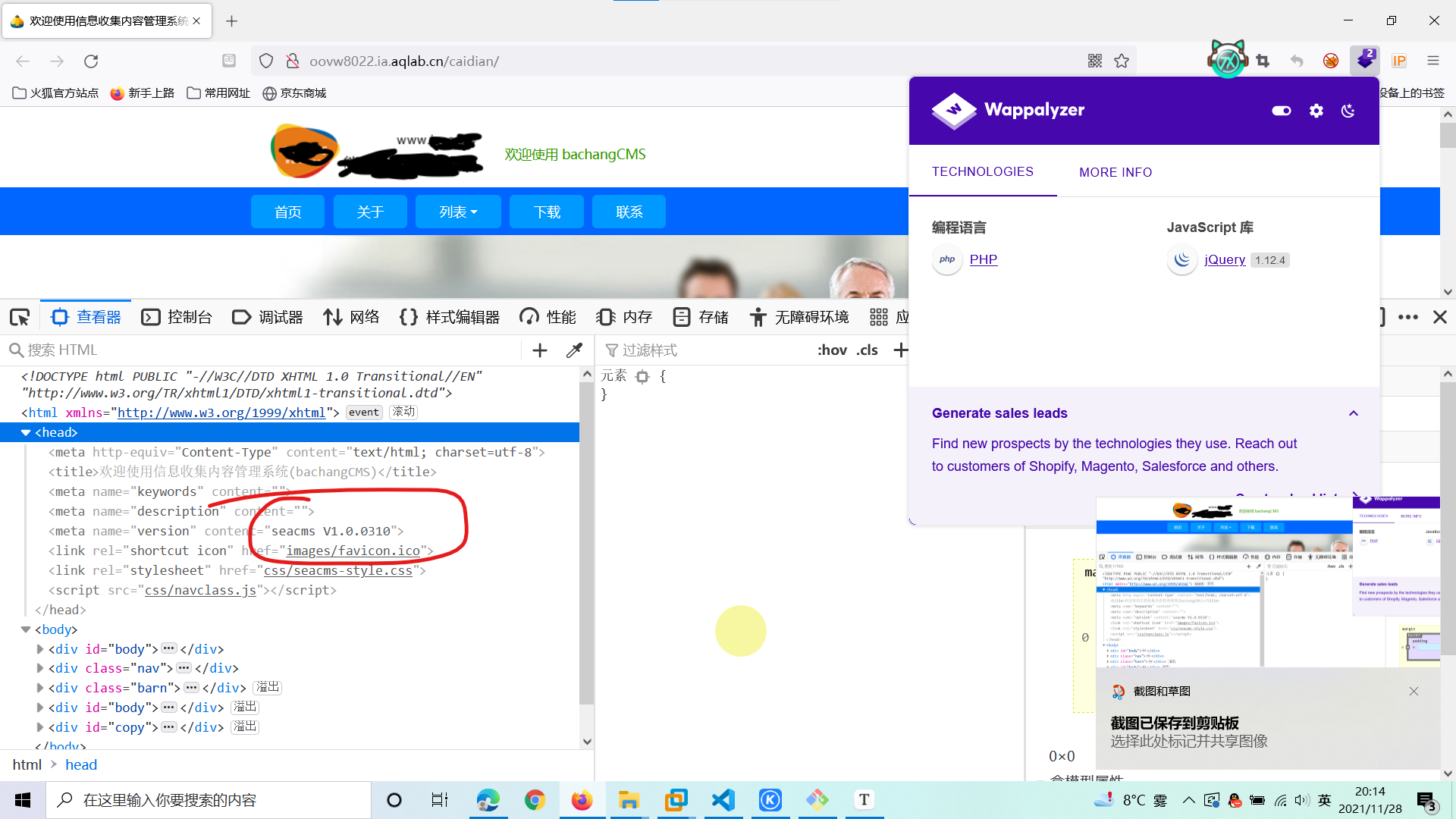Select Wappalyzer TECHNOLOGIES tab
Viewport: 1456px width, 819px height.
[x=983, y=171]
